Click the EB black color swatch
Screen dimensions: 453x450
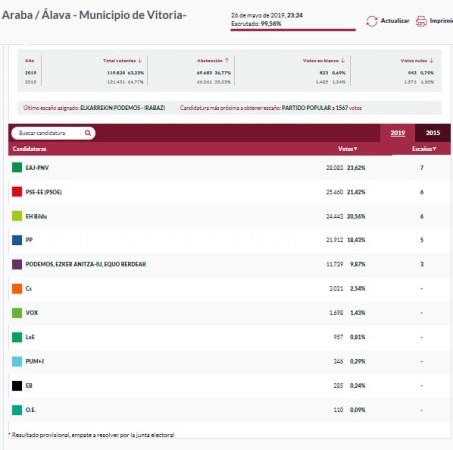(x=17, y=386)
